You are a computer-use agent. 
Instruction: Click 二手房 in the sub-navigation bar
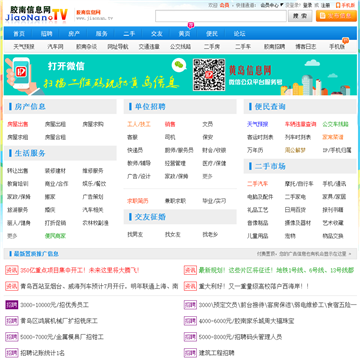(x=212, y=47)
